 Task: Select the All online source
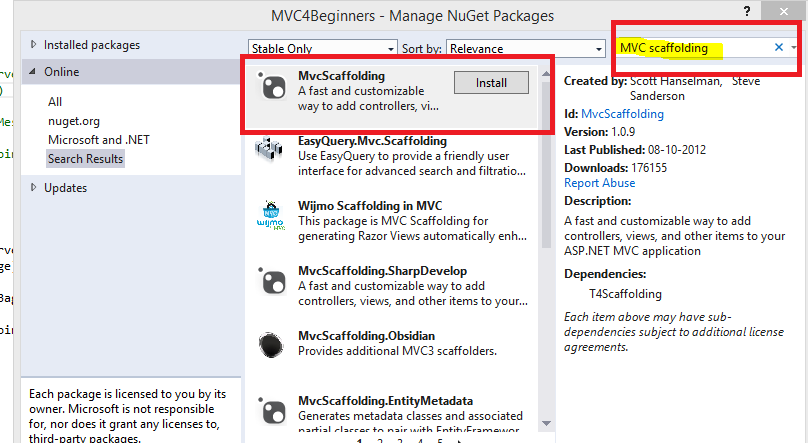(x=55, y=101)
